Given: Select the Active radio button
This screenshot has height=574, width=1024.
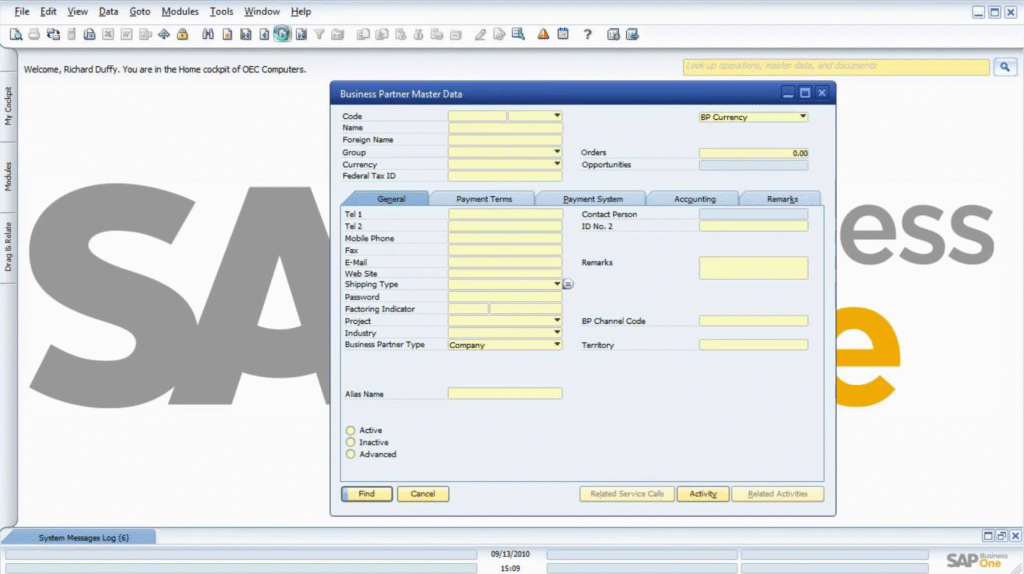Looking at the screenshot, I should click(350, 430).
